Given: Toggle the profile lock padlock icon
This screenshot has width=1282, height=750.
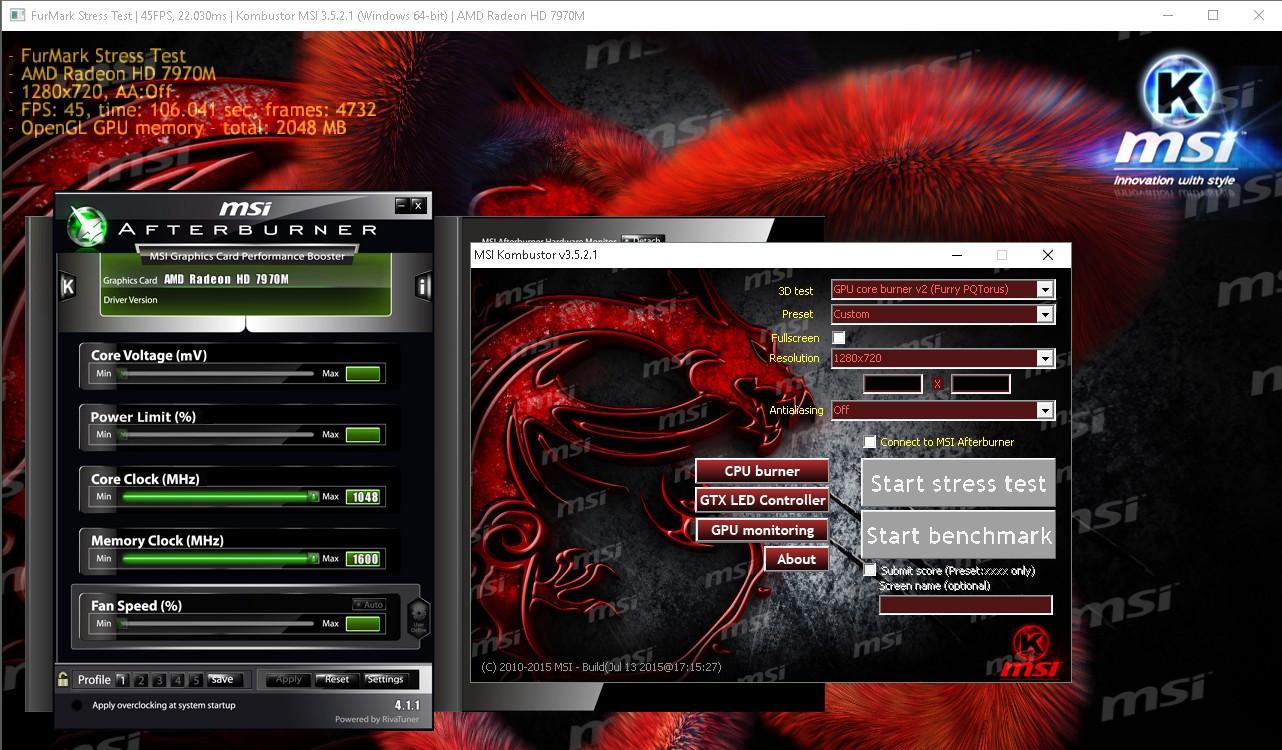Looking at the screenshot, I should coord(63,679).
